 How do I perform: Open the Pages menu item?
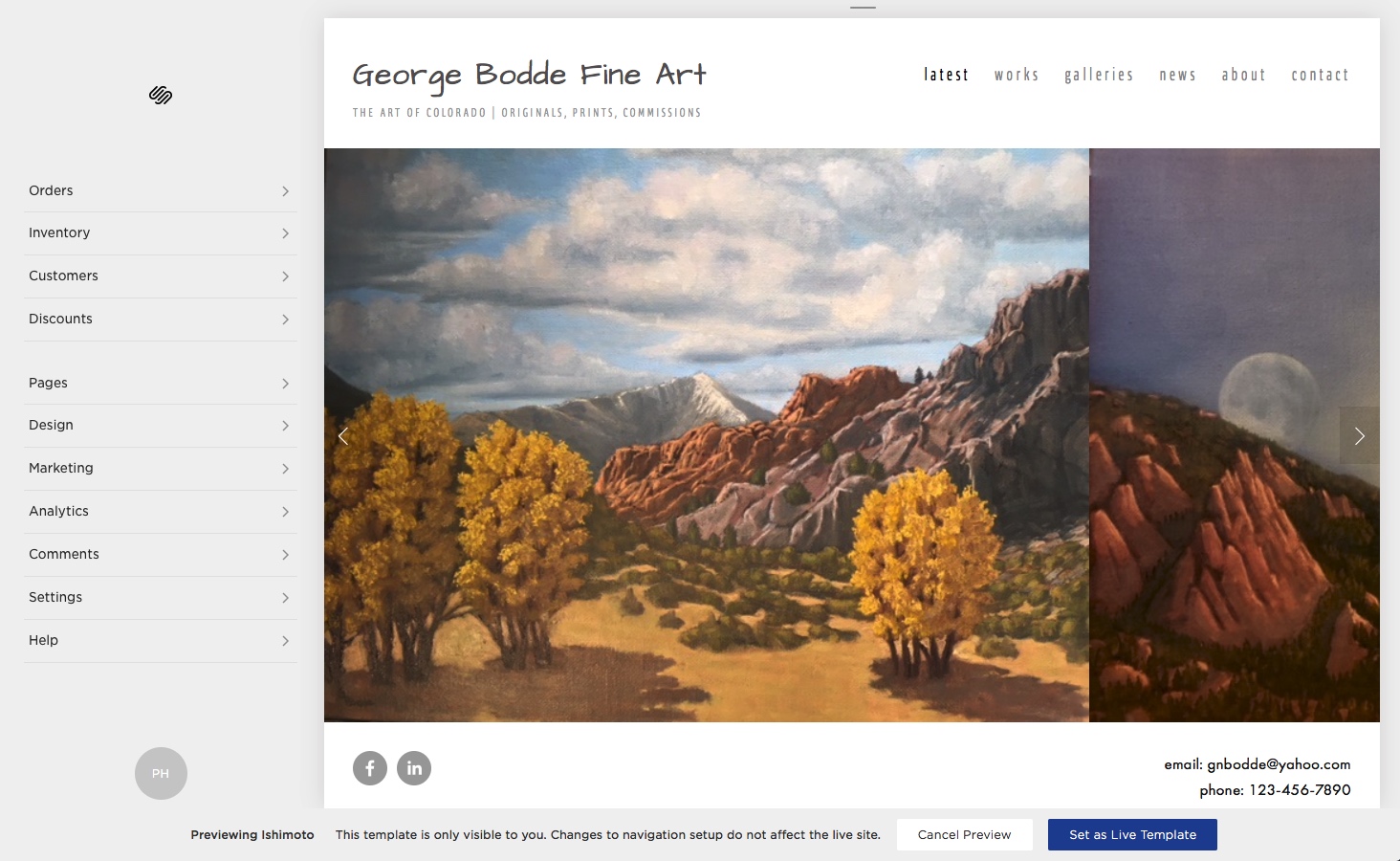[x=161, y=383]
